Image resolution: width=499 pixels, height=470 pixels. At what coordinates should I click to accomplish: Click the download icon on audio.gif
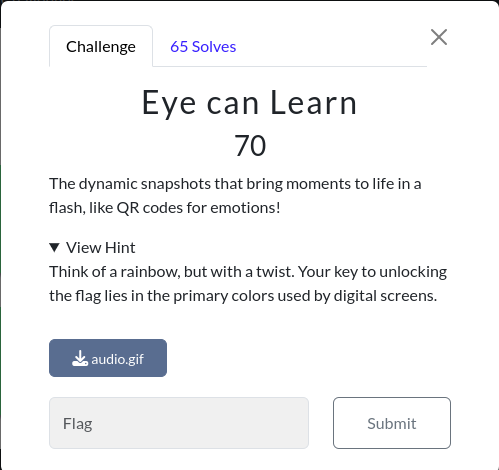[80, 358]
